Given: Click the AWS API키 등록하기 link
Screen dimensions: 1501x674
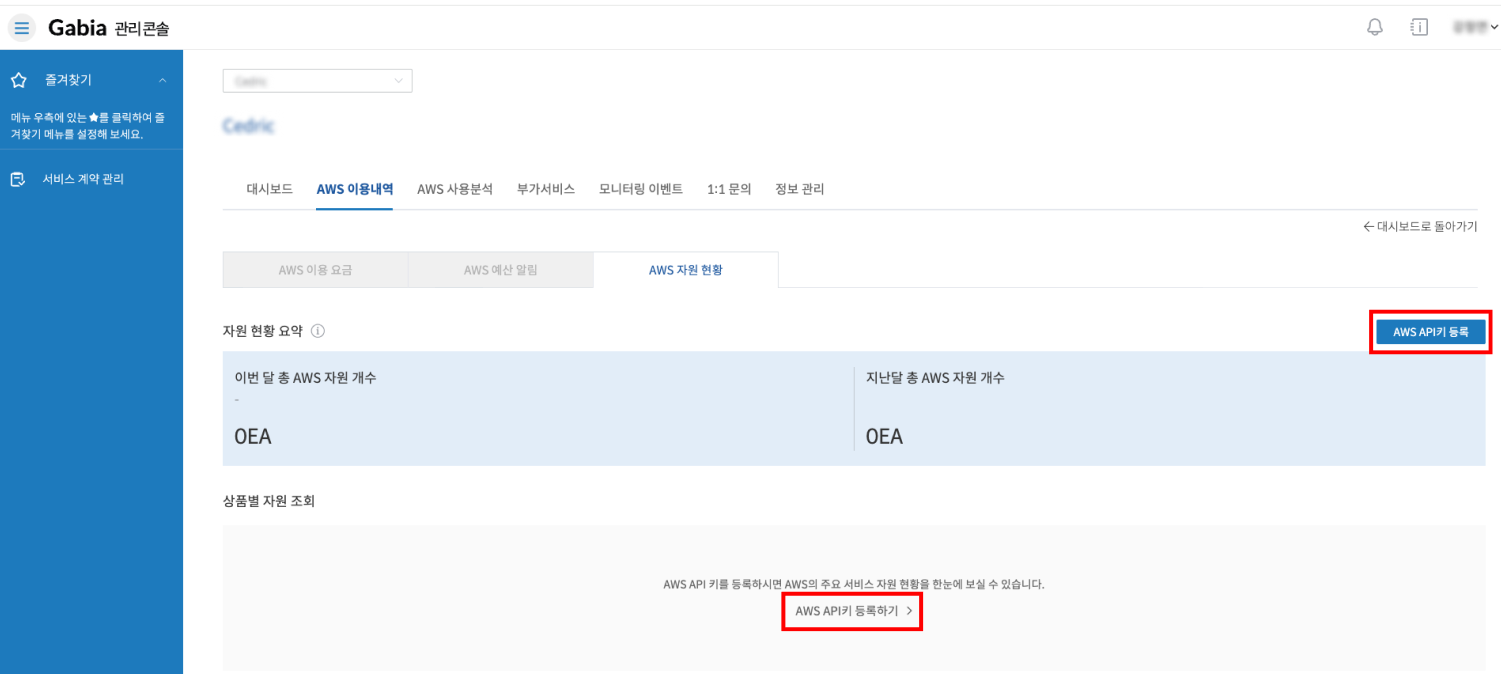Looking at the screenshot, I should pos(853,610).
